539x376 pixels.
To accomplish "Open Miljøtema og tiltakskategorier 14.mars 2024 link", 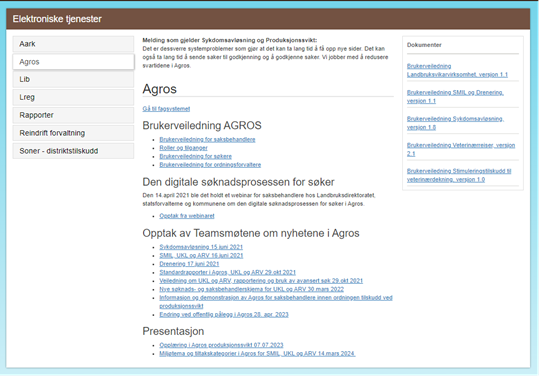I will [x=257, y=353].
